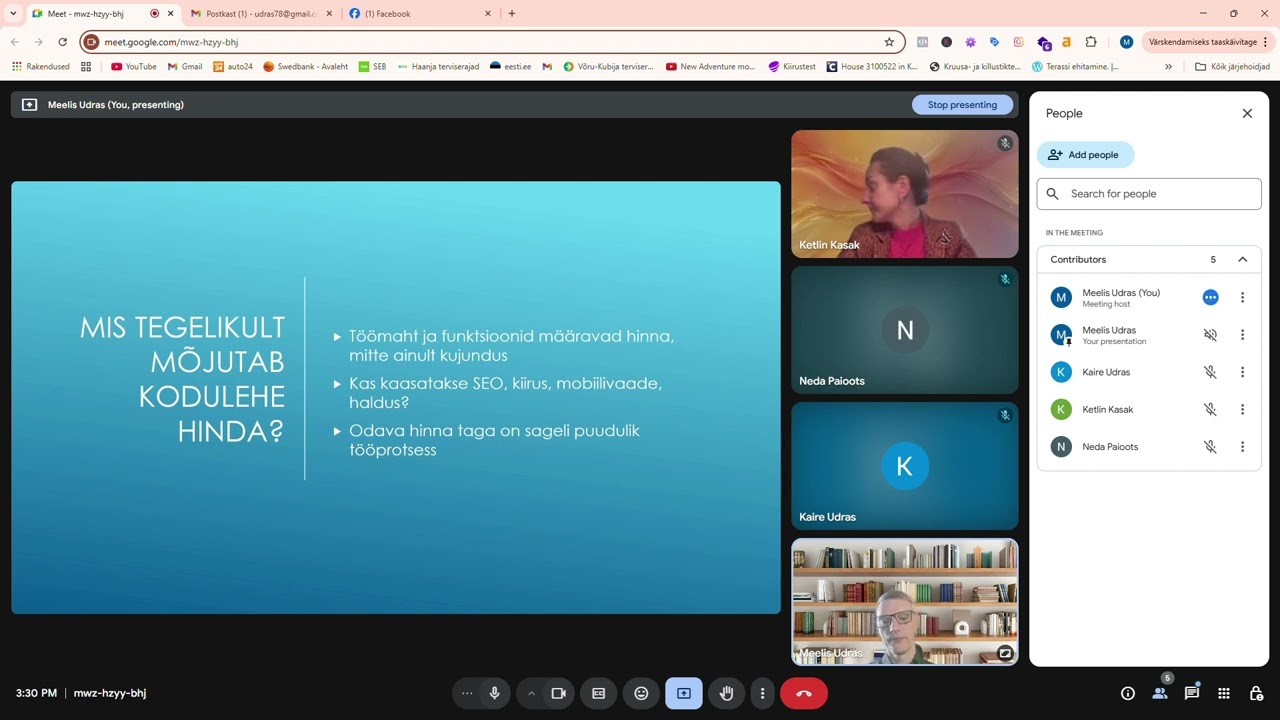Switch to the Facebook tab

coord(420,14)
